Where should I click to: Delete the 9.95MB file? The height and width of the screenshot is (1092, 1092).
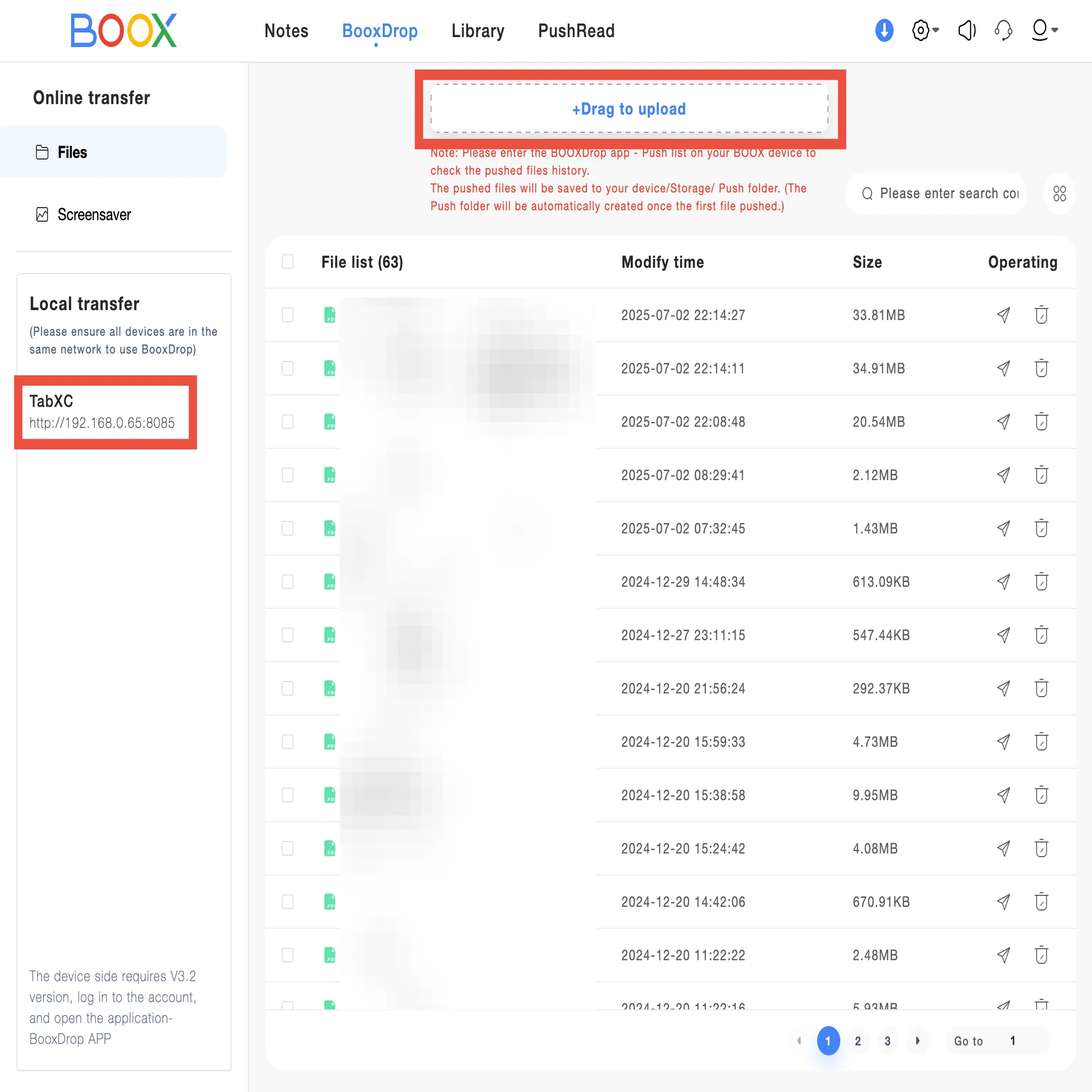(x=1041, y=796)
